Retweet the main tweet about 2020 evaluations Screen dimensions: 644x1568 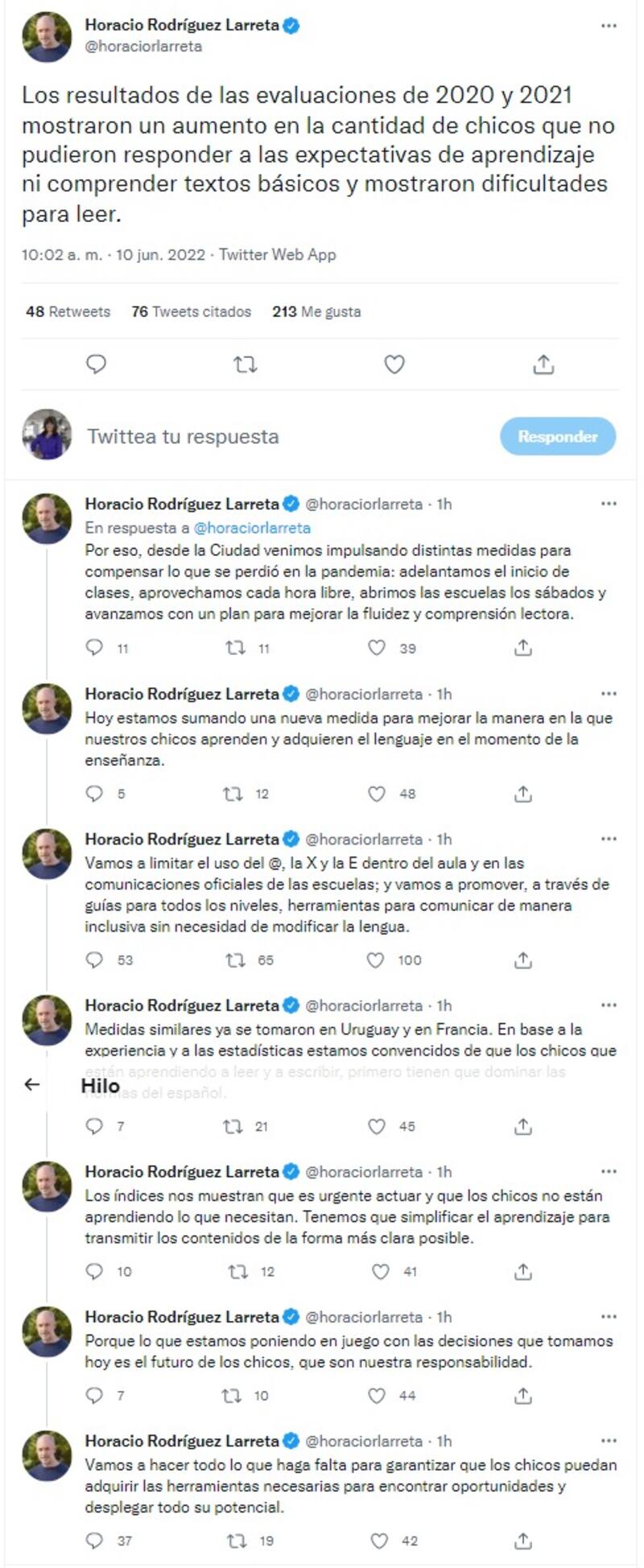click(x=245, y=364)
